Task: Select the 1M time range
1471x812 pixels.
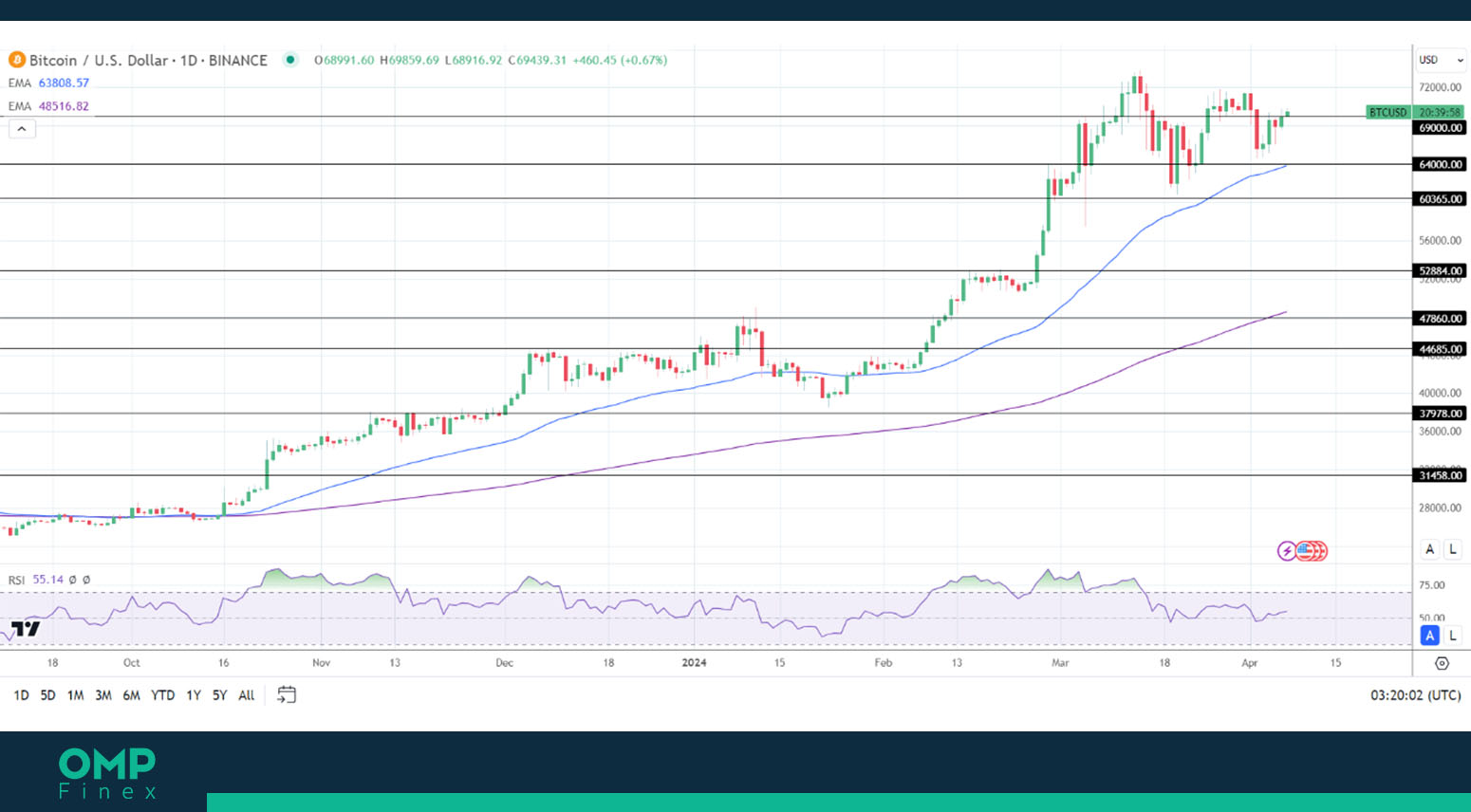Action: [x=76, y=695]
